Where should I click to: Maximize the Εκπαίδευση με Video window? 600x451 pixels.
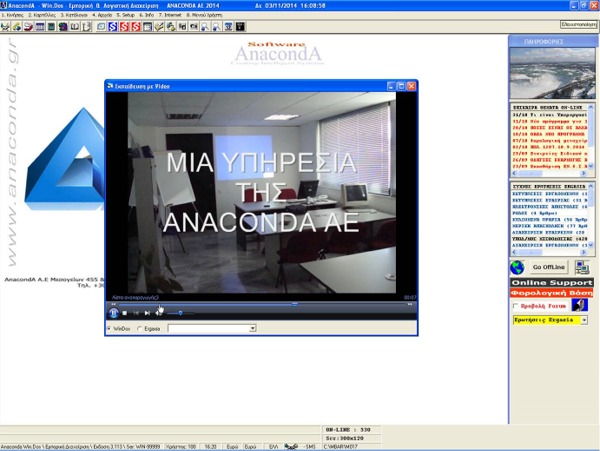[401, 86]
